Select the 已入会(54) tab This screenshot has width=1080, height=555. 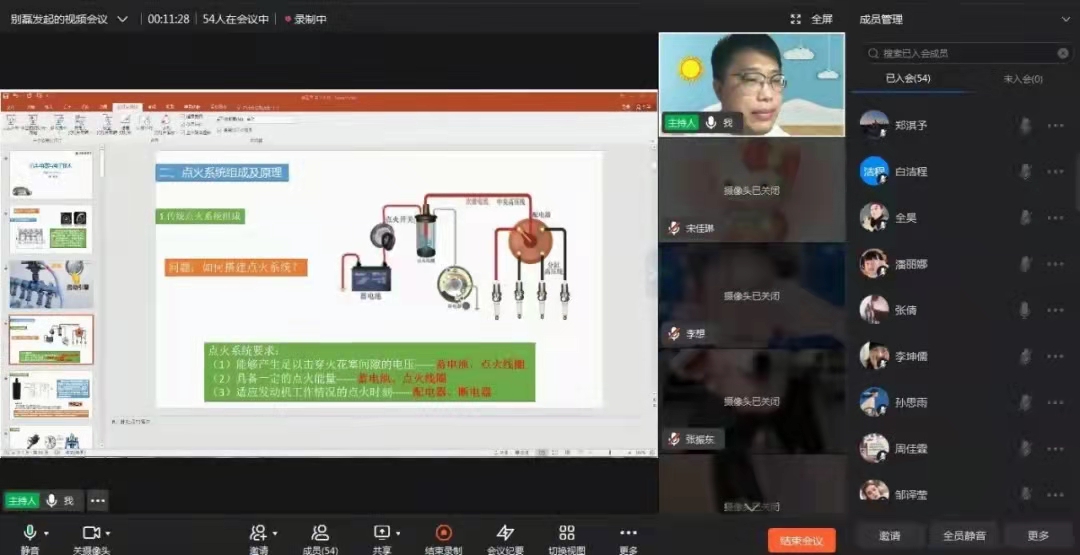[907, 79]
